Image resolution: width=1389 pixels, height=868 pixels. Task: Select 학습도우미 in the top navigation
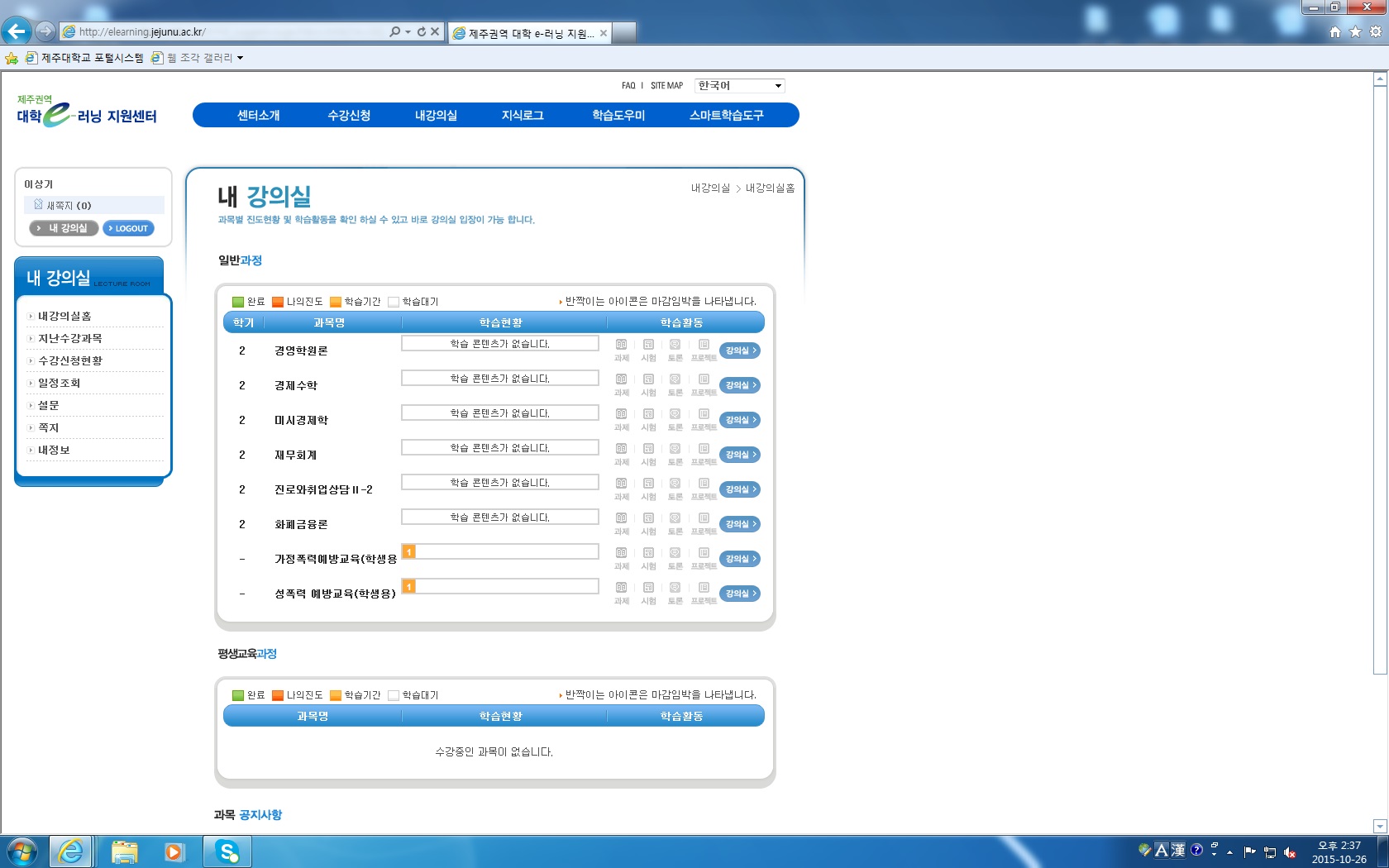coord(618,116)
